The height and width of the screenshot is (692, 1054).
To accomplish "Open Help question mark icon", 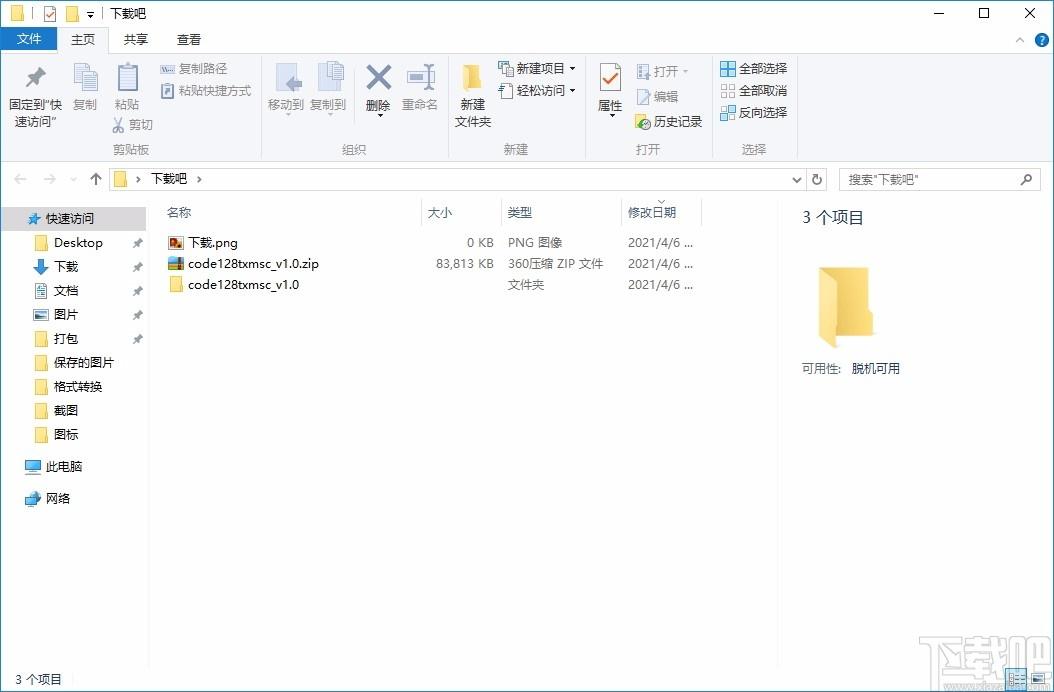I will (x=1041, y=40).
